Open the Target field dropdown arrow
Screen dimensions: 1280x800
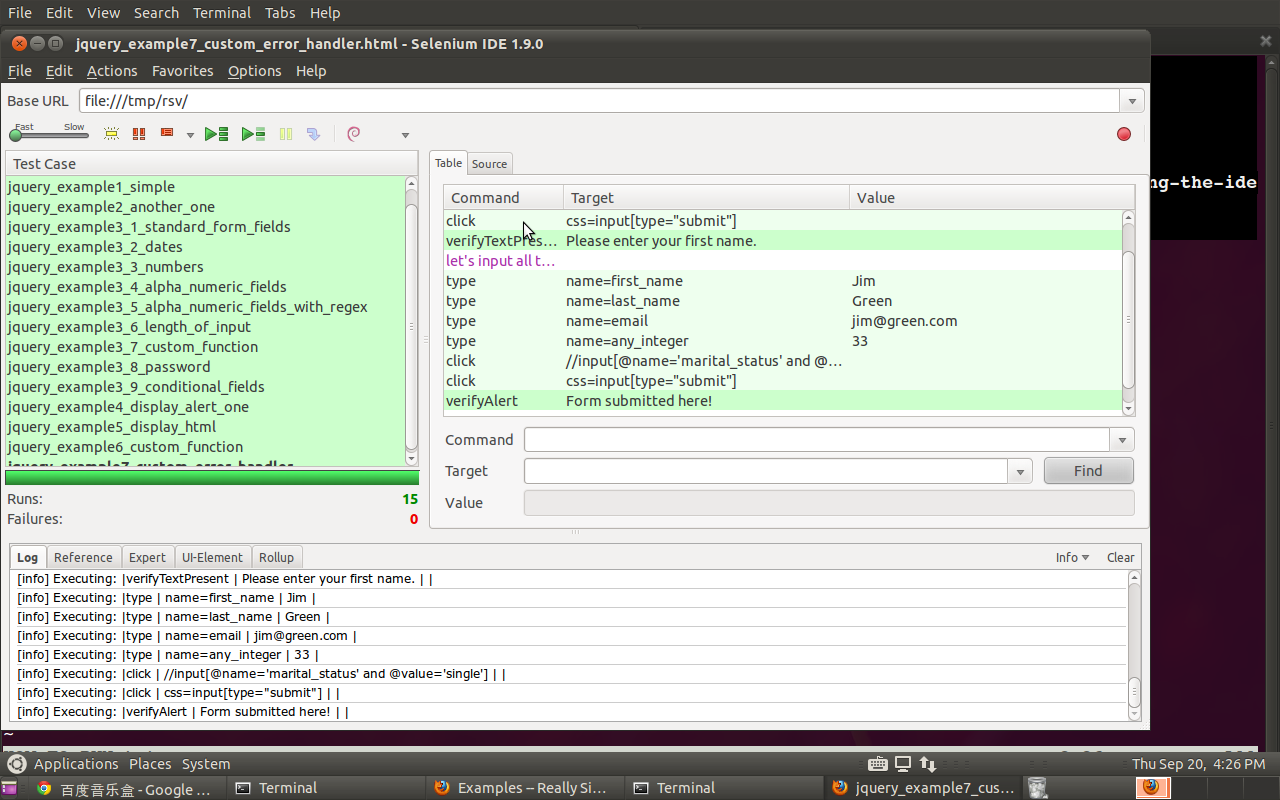point(1019,471)
